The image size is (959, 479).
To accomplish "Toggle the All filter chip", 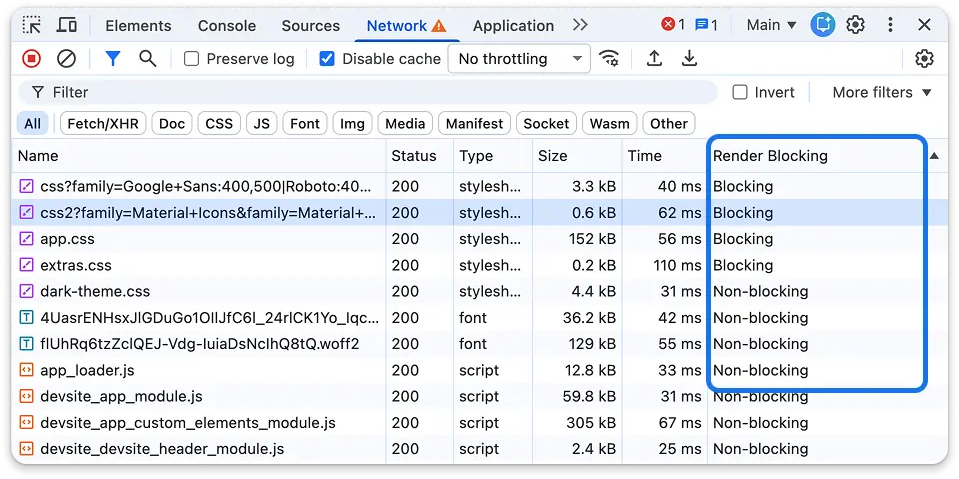I will coord(32,124).
